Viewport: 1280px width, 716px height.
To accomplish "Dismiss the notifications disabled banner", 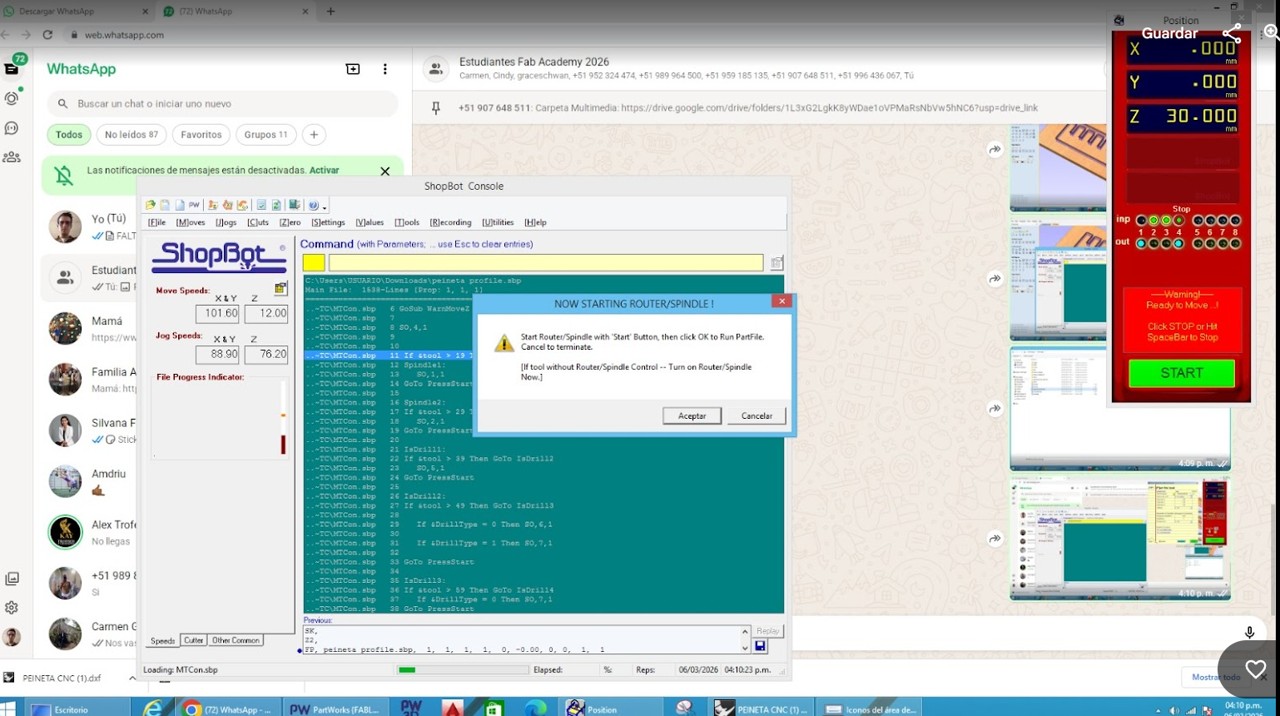I will (385, 171).
